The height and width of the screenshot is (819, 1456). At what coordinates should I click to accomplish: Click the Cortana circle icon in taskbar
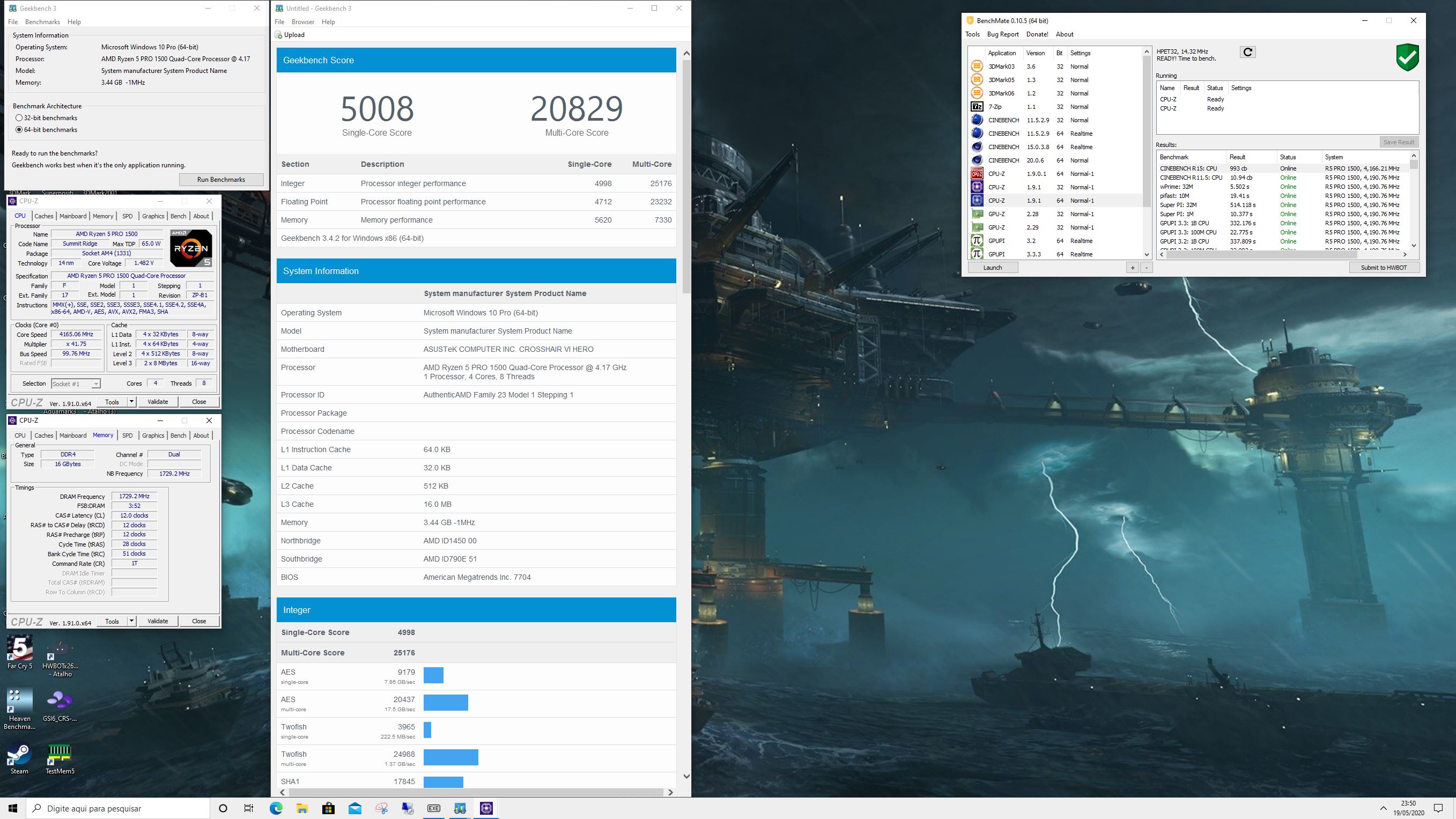(x=223, y=808)
